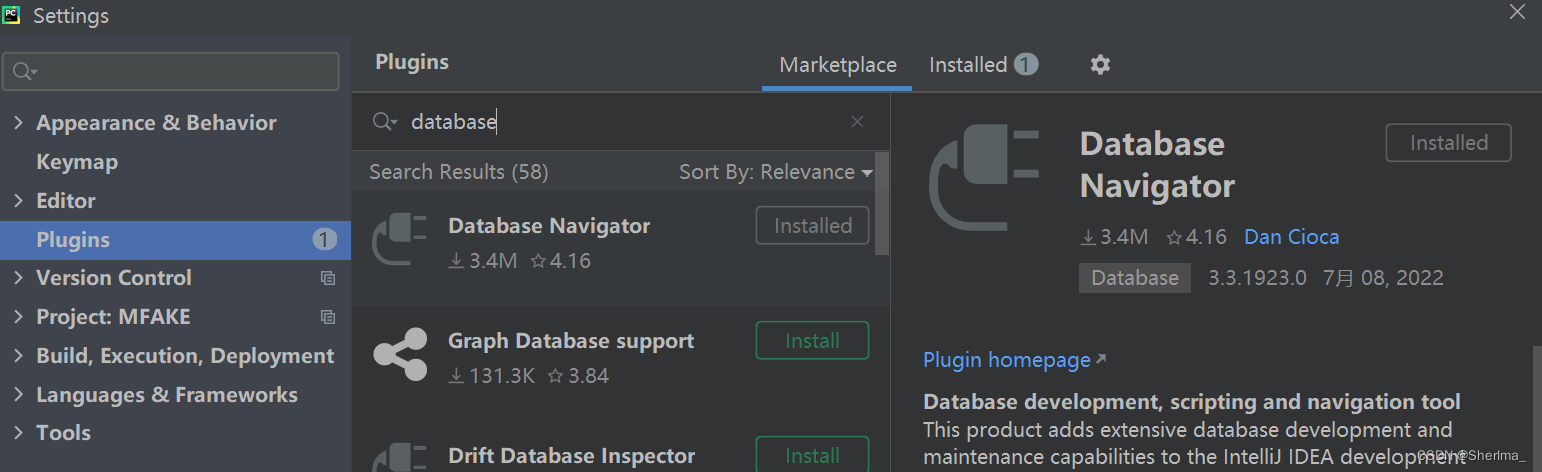Click the plugin settings gear icon
This screenshot has width=1542, height=472.
[1100, 65]
